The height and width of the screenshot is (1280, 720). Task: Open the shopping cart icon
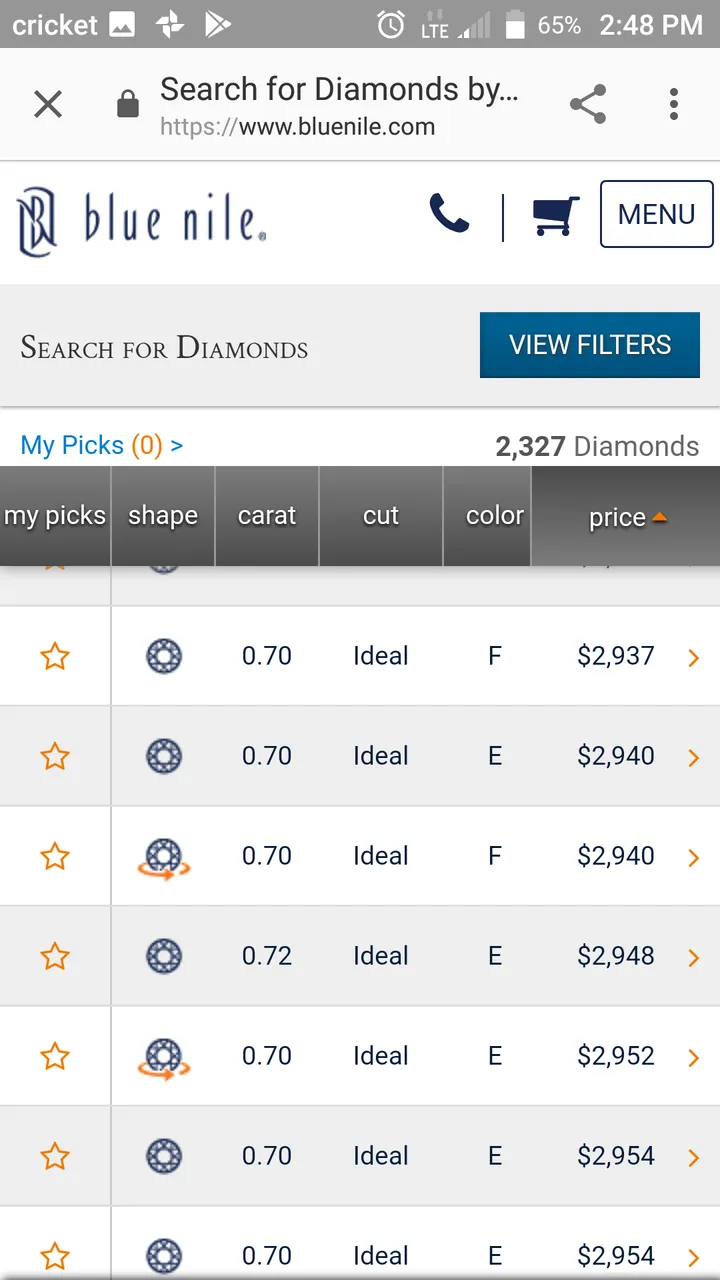click(x=556, y=215)
